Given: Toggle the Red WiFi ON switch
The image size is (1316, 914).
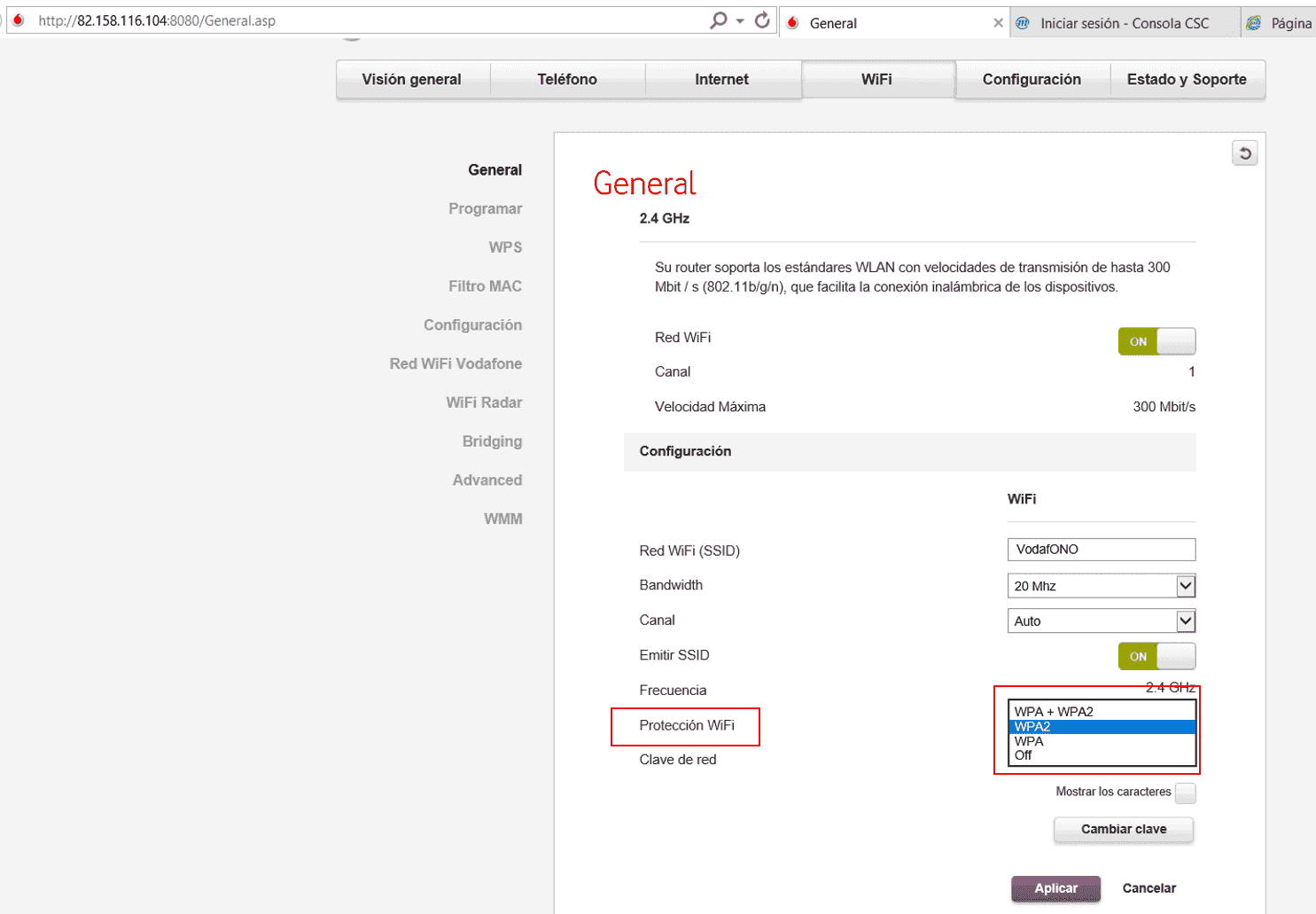Looking at the screenshot, I should (x=1156, y=341).
